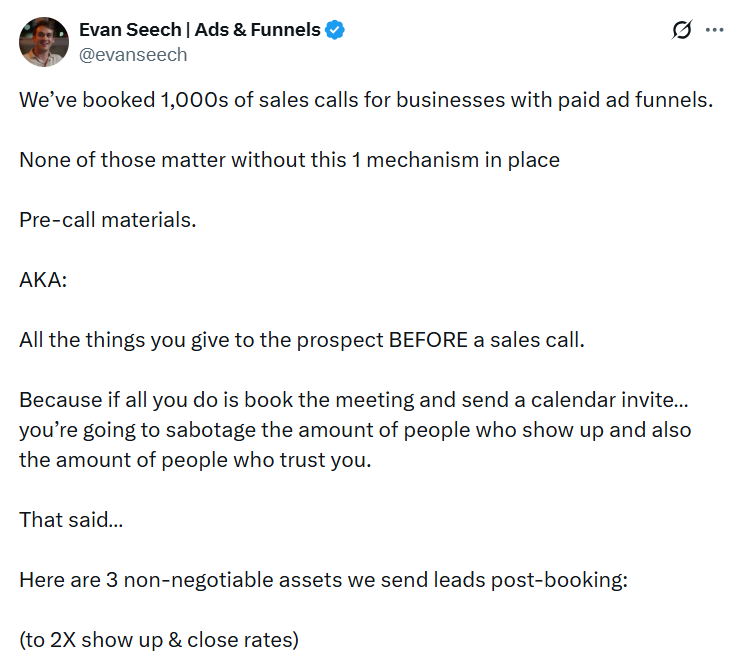The image size is (745, 669).
Task: Click the line starting "We've booked 1,000s"
Action: tap(366, 102)
